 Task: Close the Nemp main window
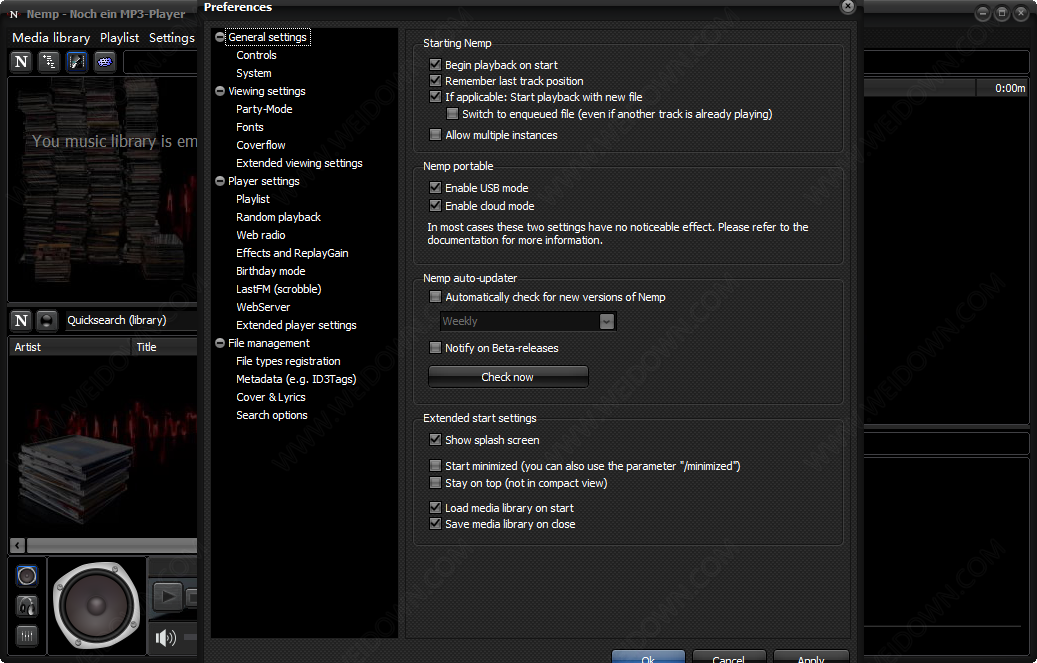coord(1021,13)
